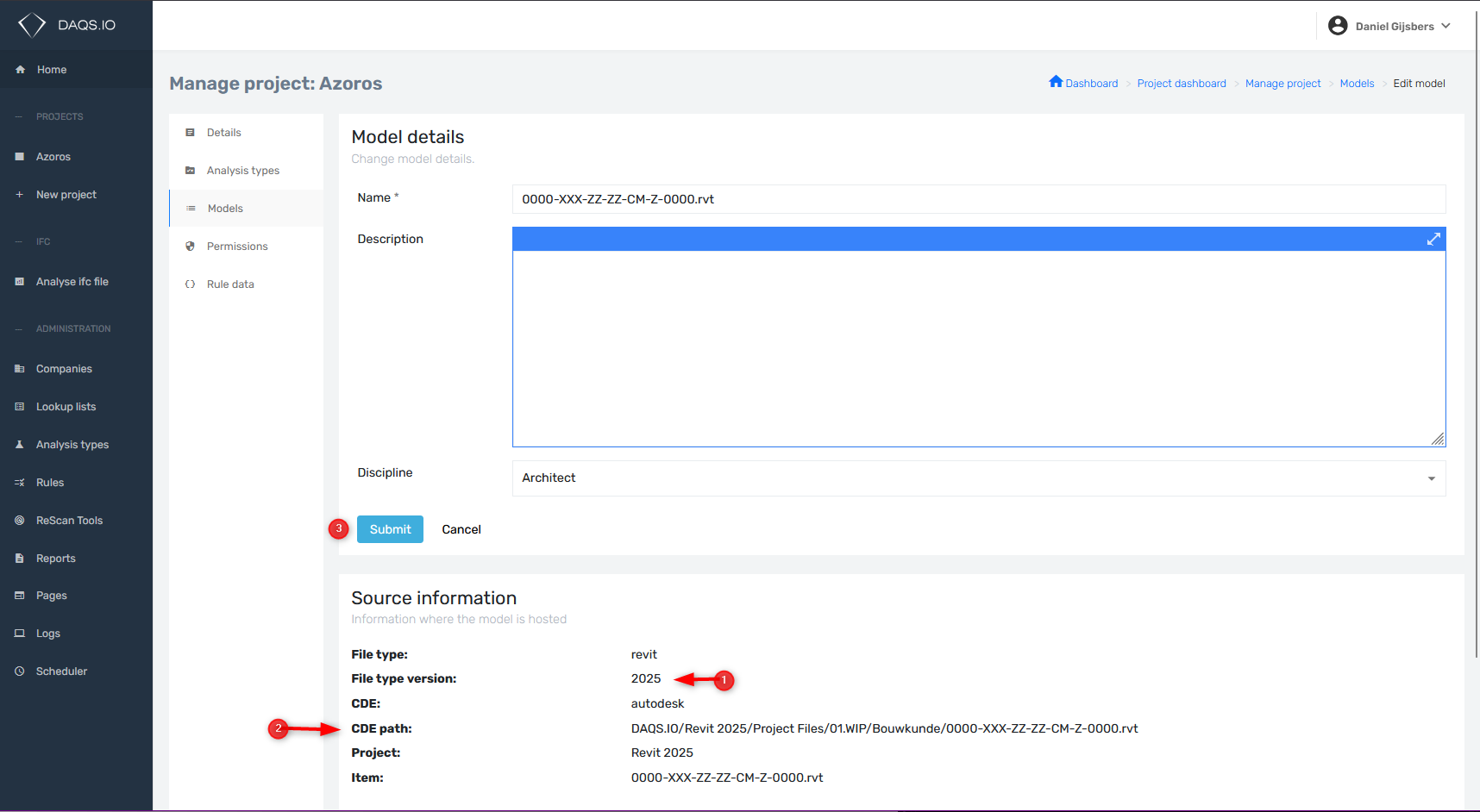The height and width of the screenshot is (812, 1480).
Task: Open the Details section in project menu
Action: [x=247, y=133]
